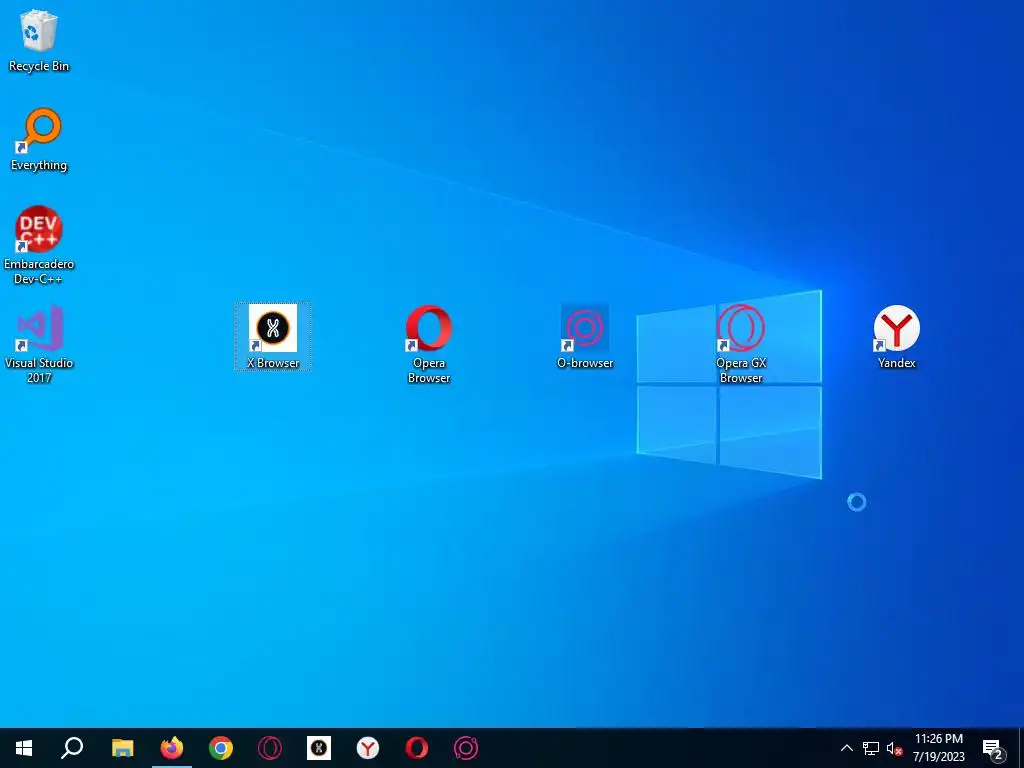This screenshot has width=1024, height=768.
Task: Launch Yandex browser from the taskbar
Action: (x=368, y=748)
